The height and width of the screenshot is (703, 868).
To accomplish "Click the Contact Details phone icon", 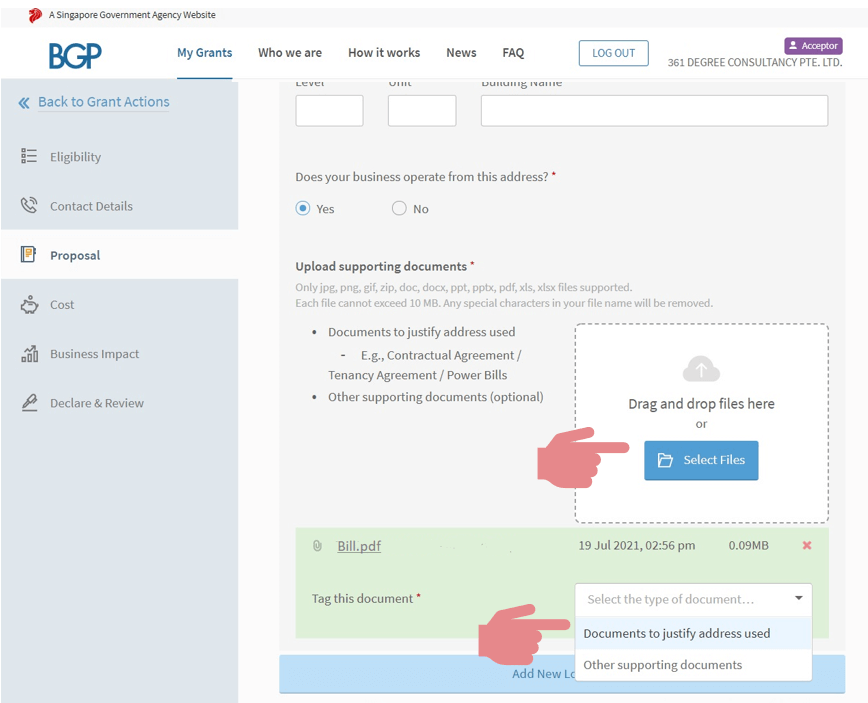I will click(29, 206).
